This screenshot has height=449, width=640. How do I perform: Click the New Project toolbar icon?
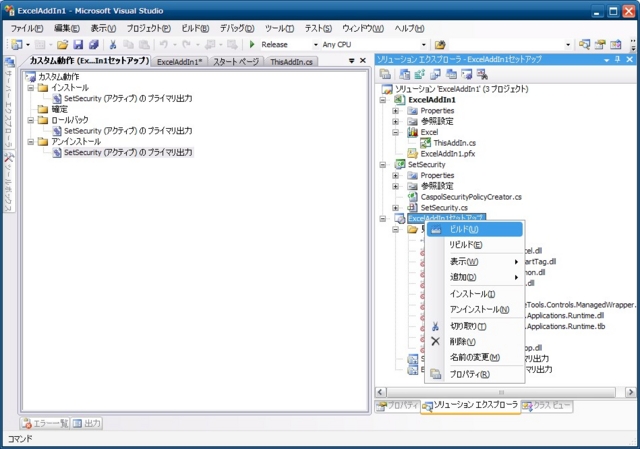tap(16, 44)
